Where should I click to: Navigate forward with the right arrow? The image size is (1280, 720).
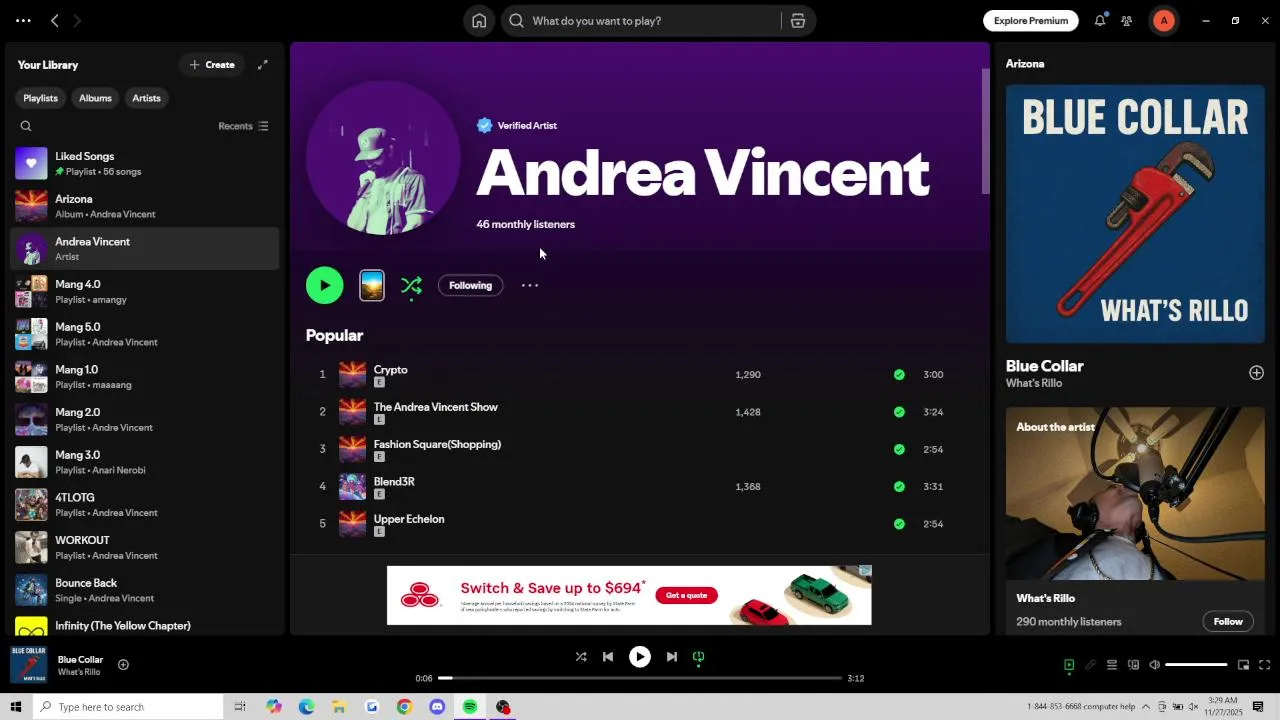(77, 21)
